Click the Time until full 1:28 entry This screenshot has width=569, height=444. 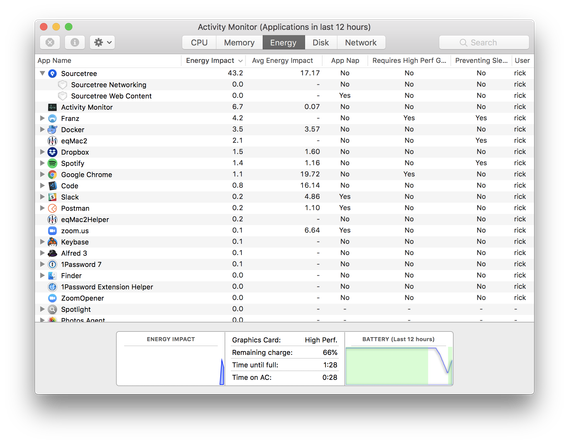click(x=284, y=365)
